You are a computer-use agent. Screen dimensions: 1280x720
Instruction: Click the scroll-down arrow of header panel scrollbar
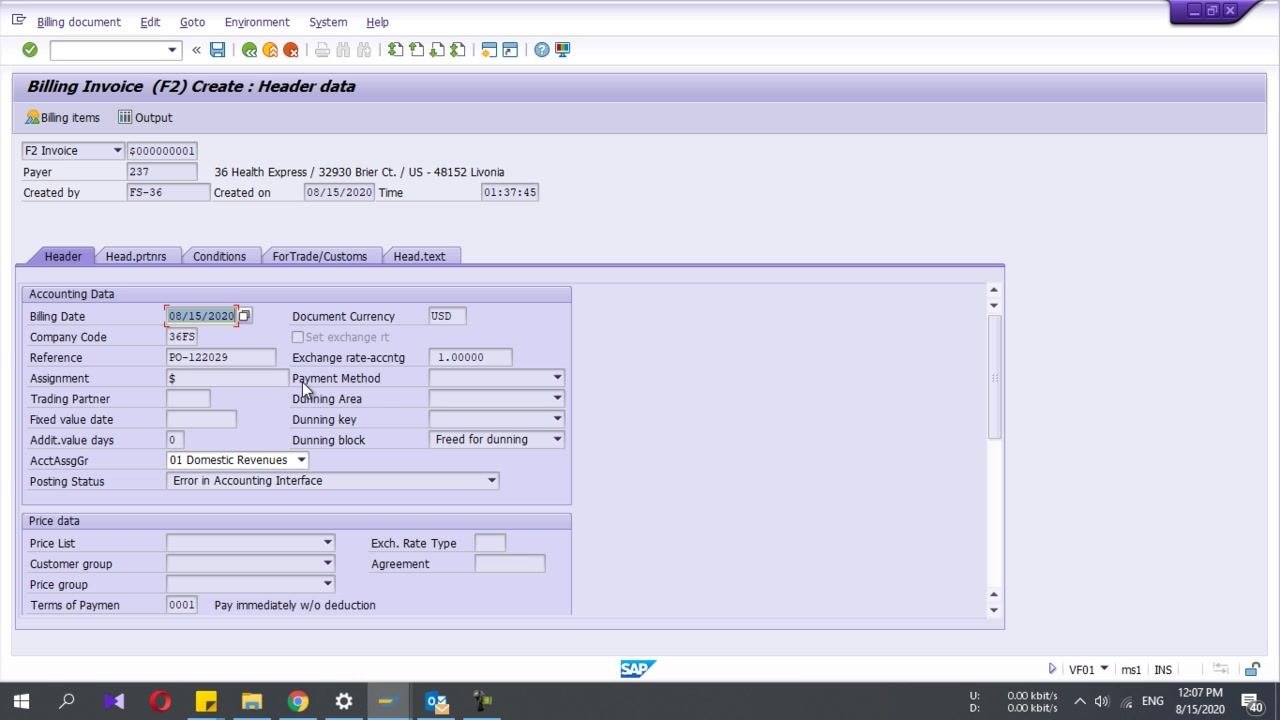[993, 609]
